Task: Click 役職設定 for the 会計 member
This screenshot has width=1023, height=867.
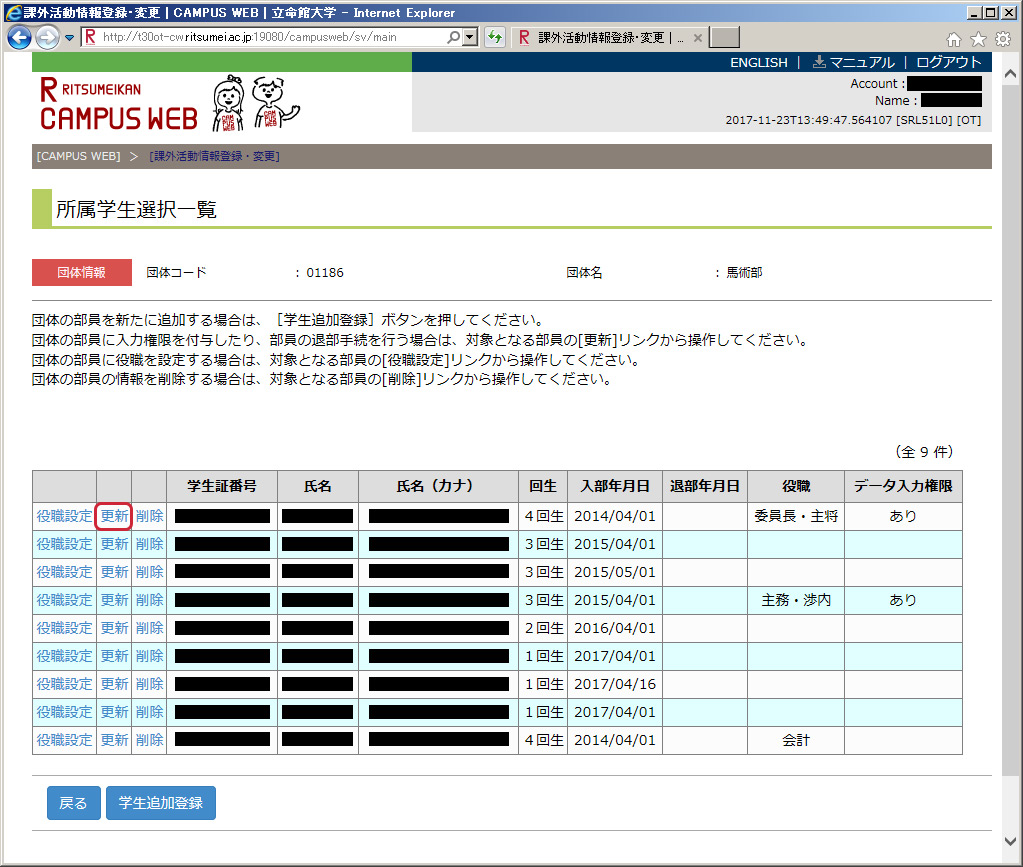Action: (64, 740)
